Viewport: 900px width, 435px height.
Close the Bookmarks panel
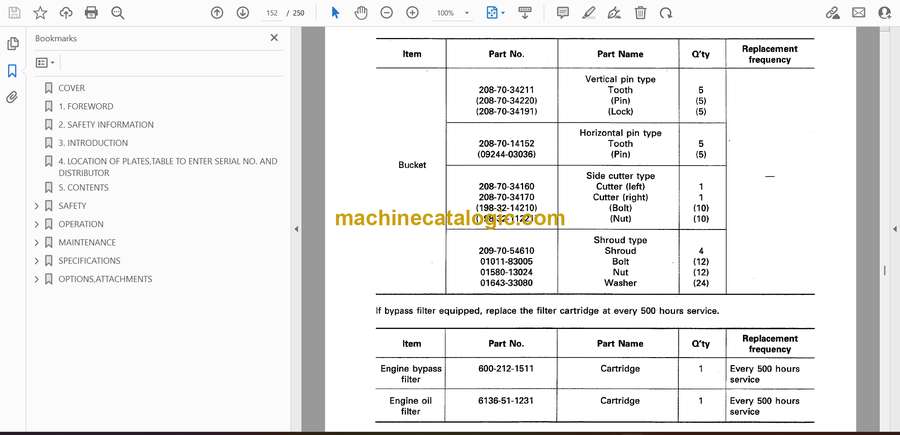[x=274, y=38]
